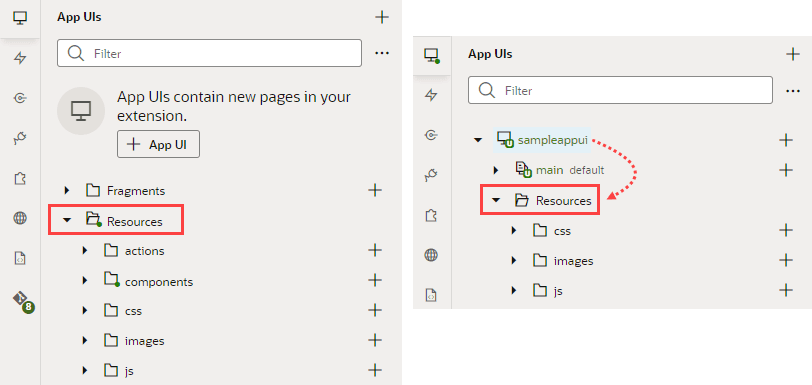Image resolution: width=812 pixels, height=385 pixels.
Task: Collapse Resources folder under sampleappui
Action: (x=496, y=200)
